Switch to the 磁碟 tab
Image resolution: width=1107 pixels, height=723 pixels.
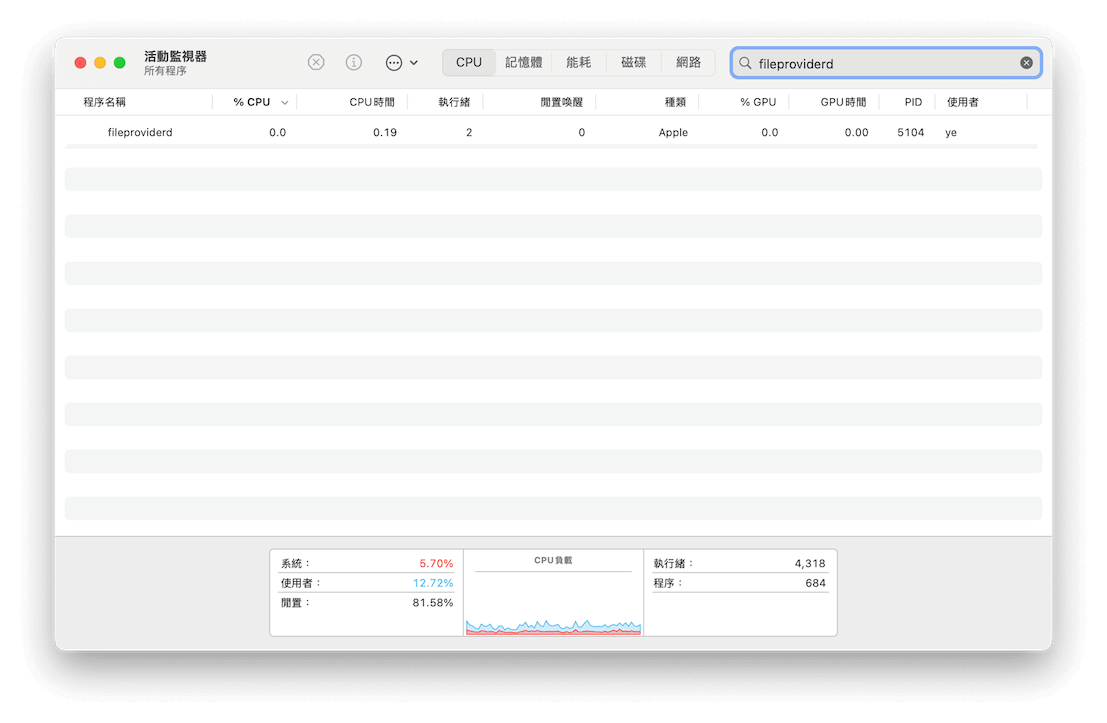coord(633,62)
